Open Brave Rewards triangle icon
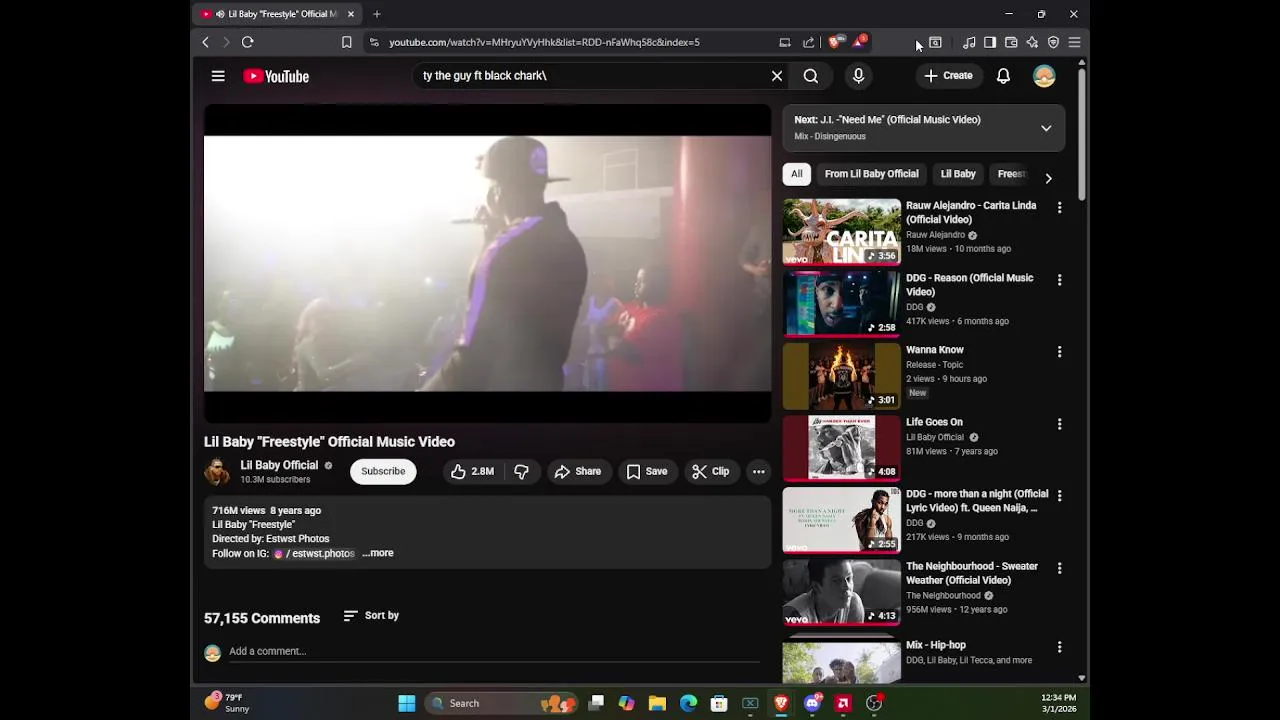This screenshot has height=720, width=1280. click(859, 42)
